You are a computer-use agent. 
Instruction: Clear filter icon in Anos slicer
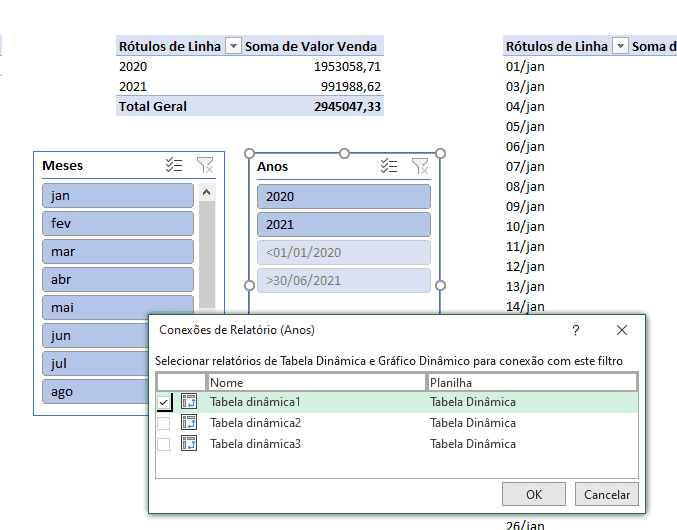coord(421,166)
